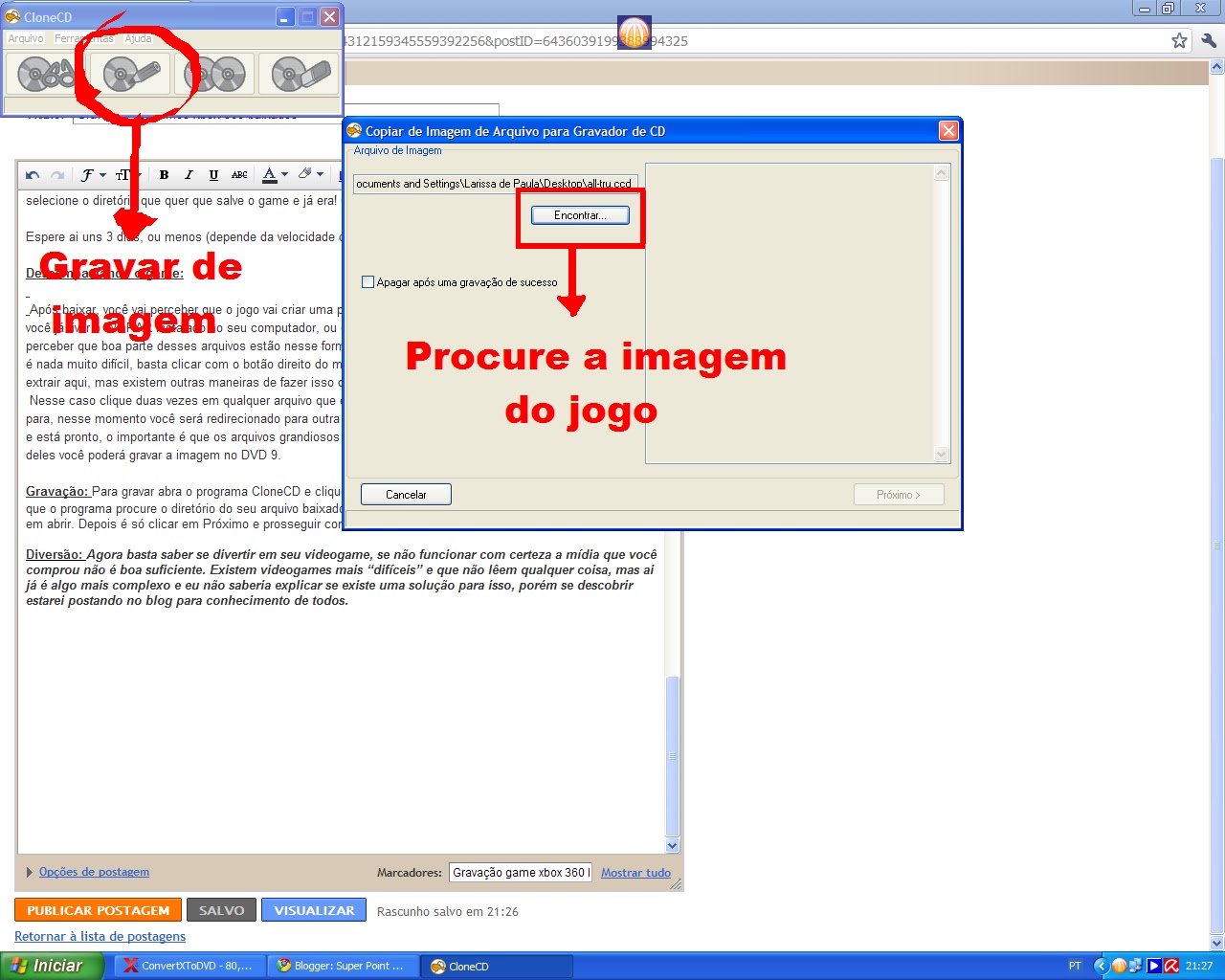
Task: Click the Encontrar... button
Action: [580, 215]
